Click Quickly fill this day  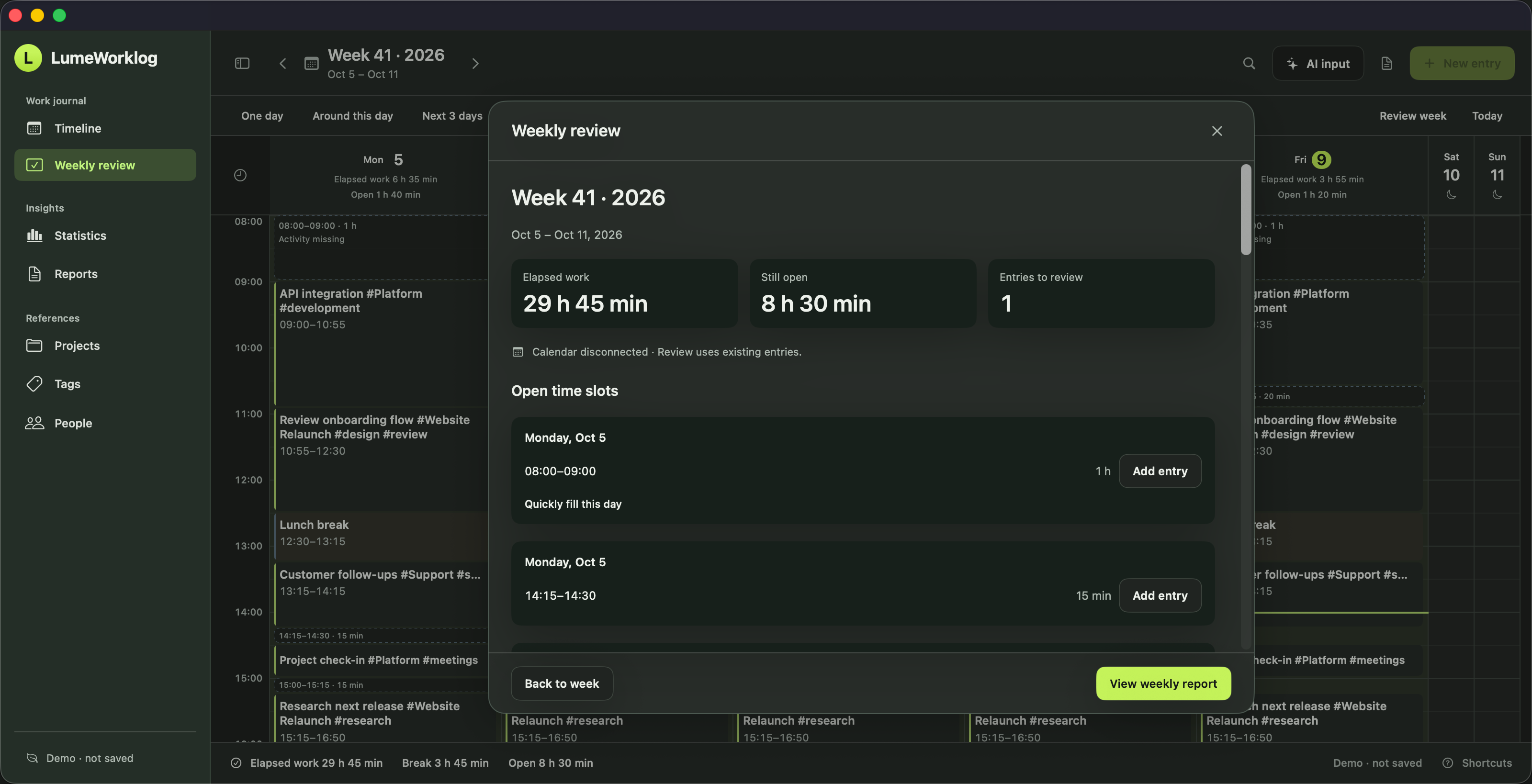[x=573, y=504]
